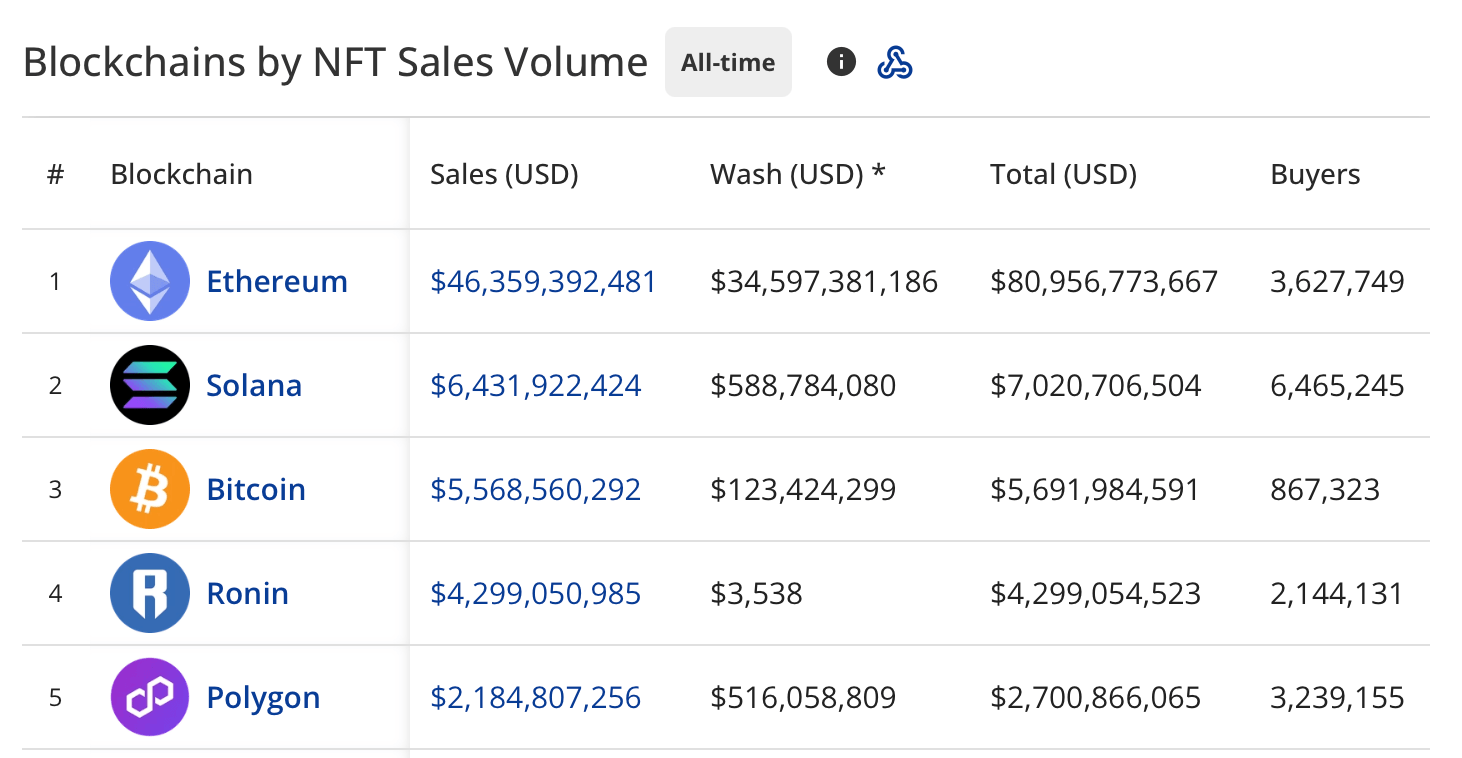Sort table by Total (USD) header
The image size is (1462, 758).
point(1063,174)
